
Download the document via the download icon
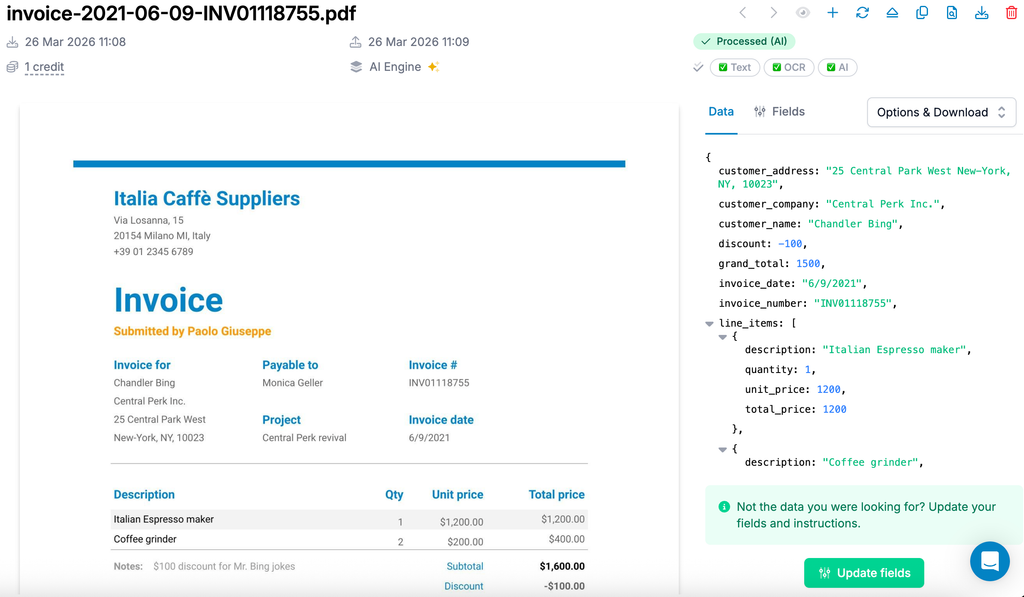point(981,13)
